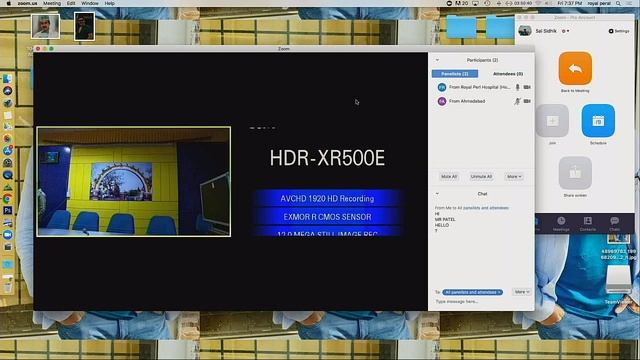Open Finder from the dock
This screenshot has height=360, width=640.
[7, 79]
